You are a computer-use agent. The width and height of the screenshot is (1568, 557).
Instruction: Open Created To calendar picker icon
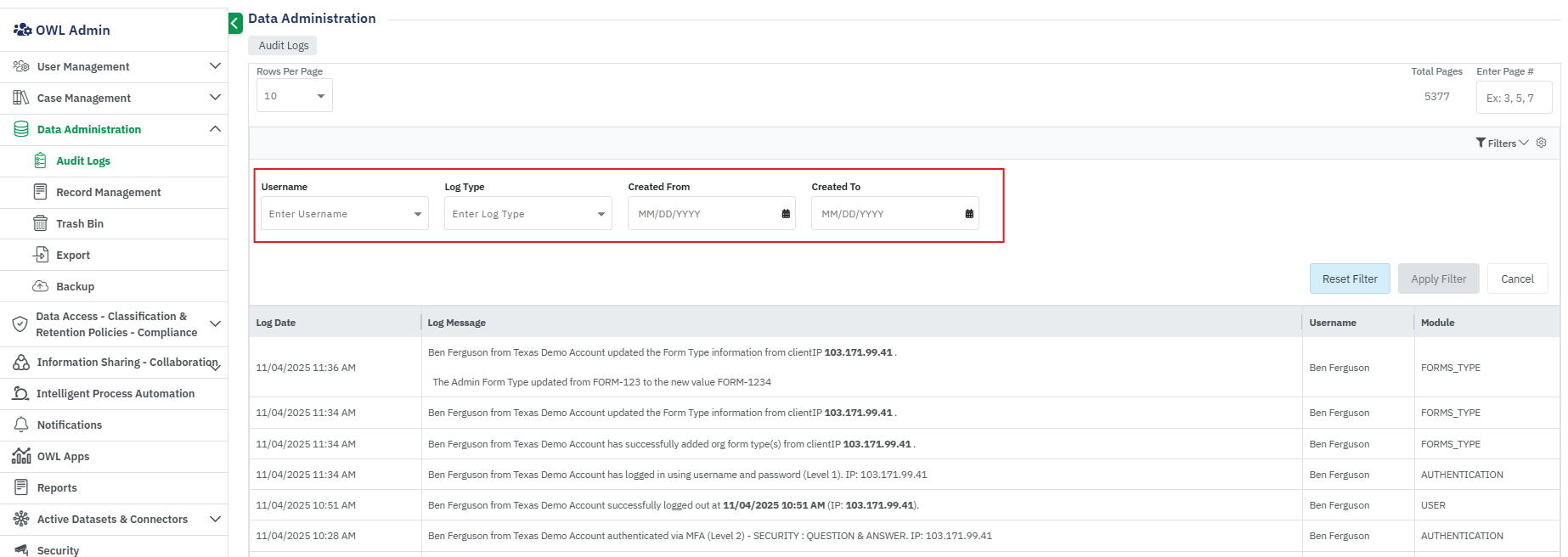(969, 214)
